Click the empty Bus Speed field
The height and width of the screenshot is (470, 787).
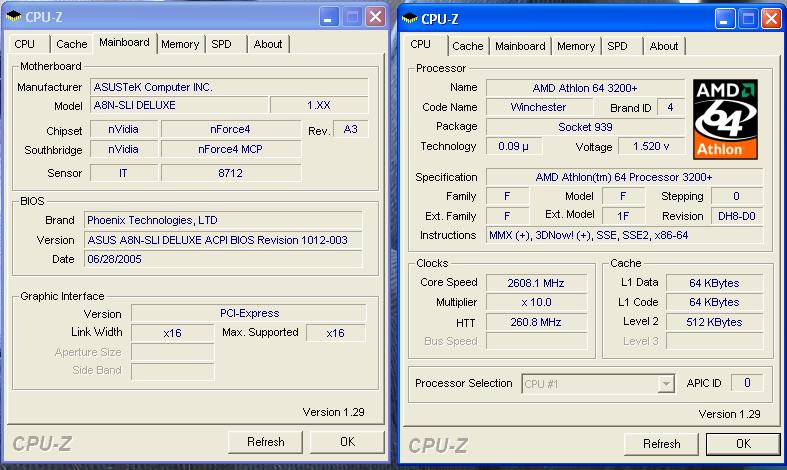coord(536,341)
